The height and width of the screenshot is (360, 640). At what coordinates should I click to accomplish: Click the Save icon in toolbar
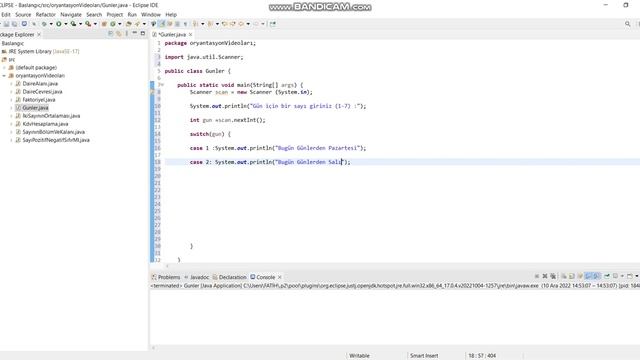point(7,24)
